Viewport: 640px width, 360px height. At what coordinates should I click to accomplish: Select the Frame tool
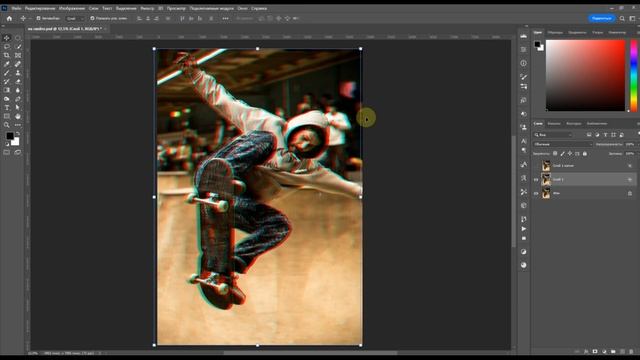tap(18, 55)
